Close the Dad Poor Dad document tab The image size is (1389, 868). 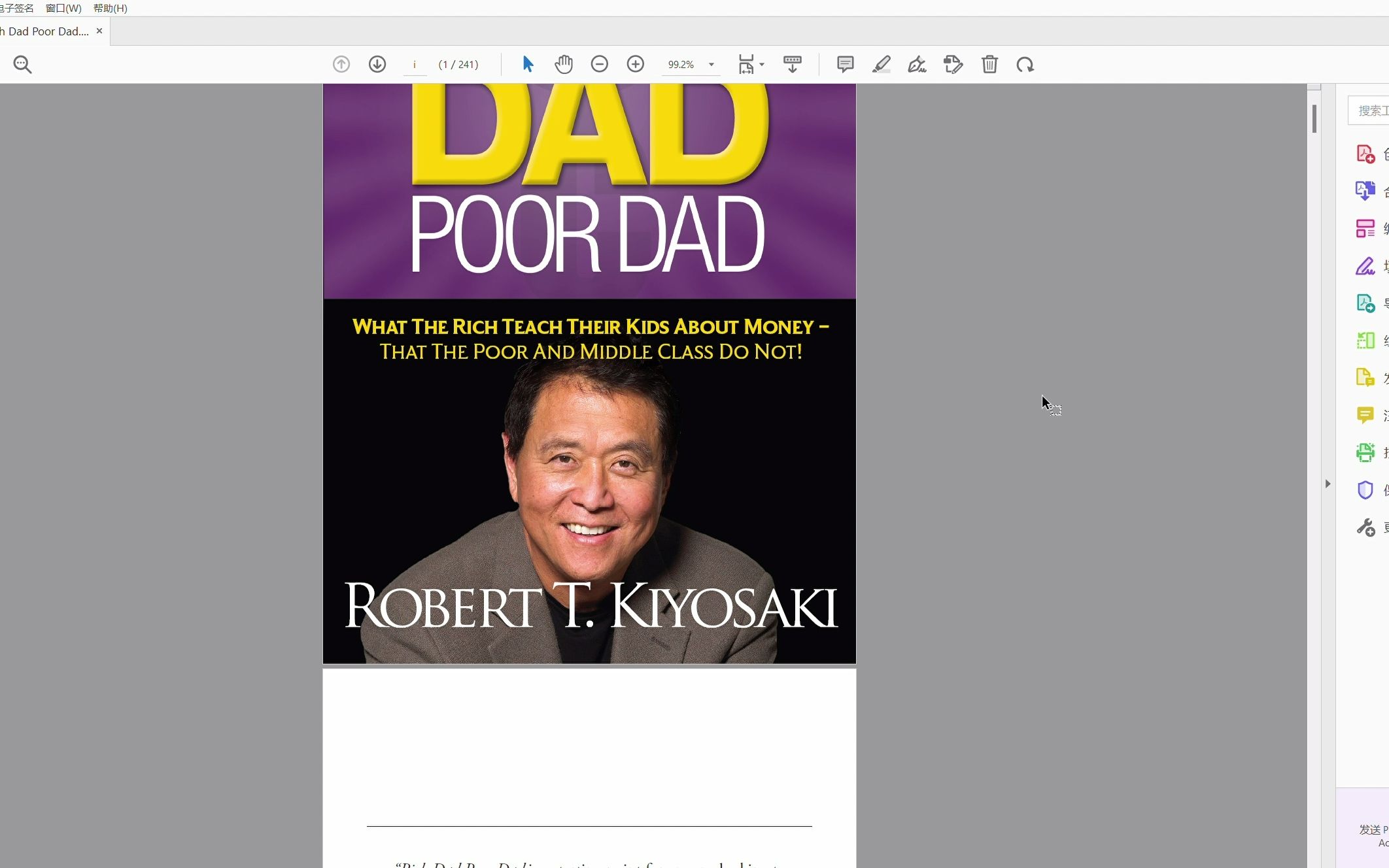[x=99, y=31]
